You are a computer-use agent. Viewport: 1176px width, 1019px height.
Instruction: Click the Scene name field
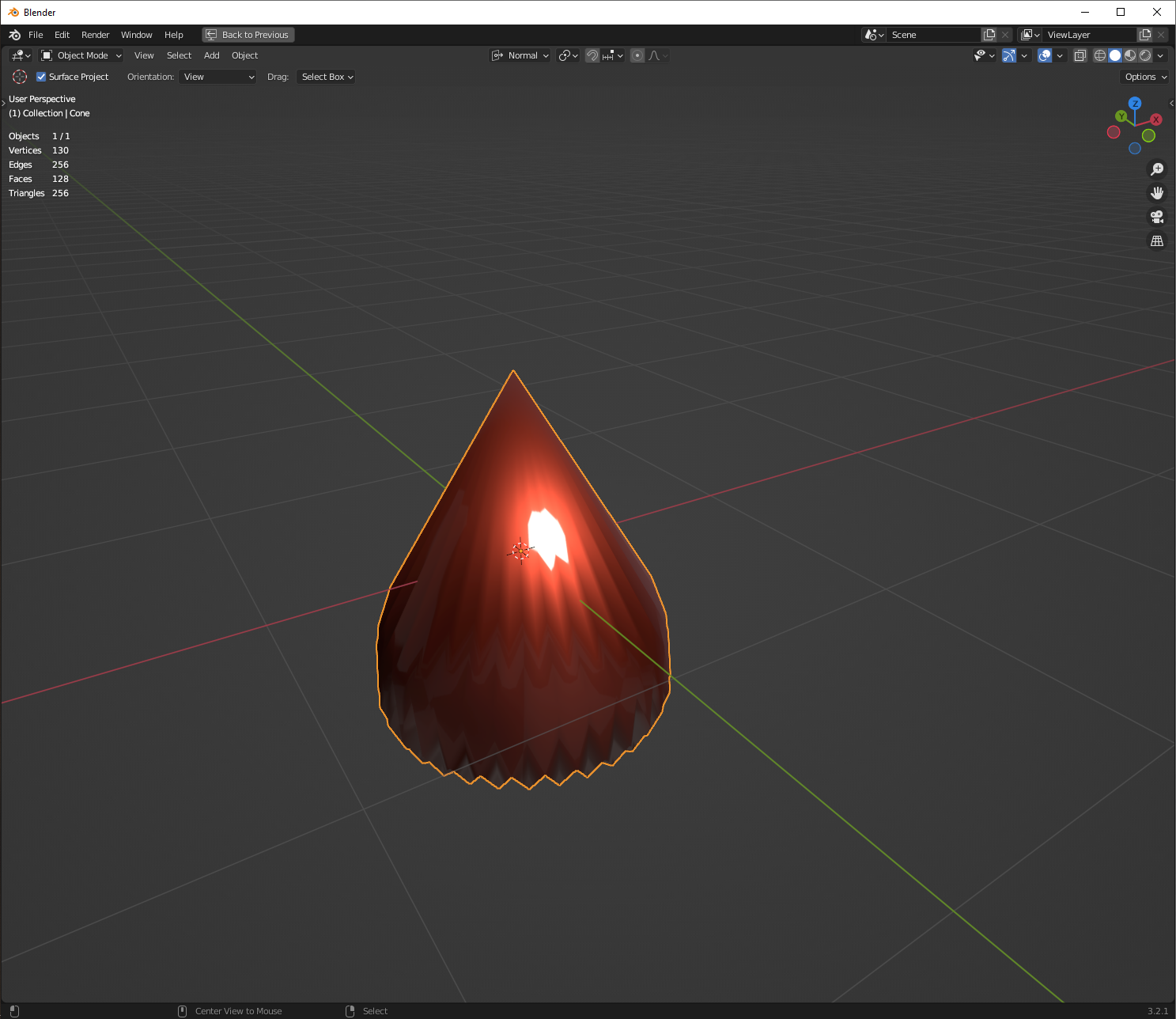[x=934, y=35]
